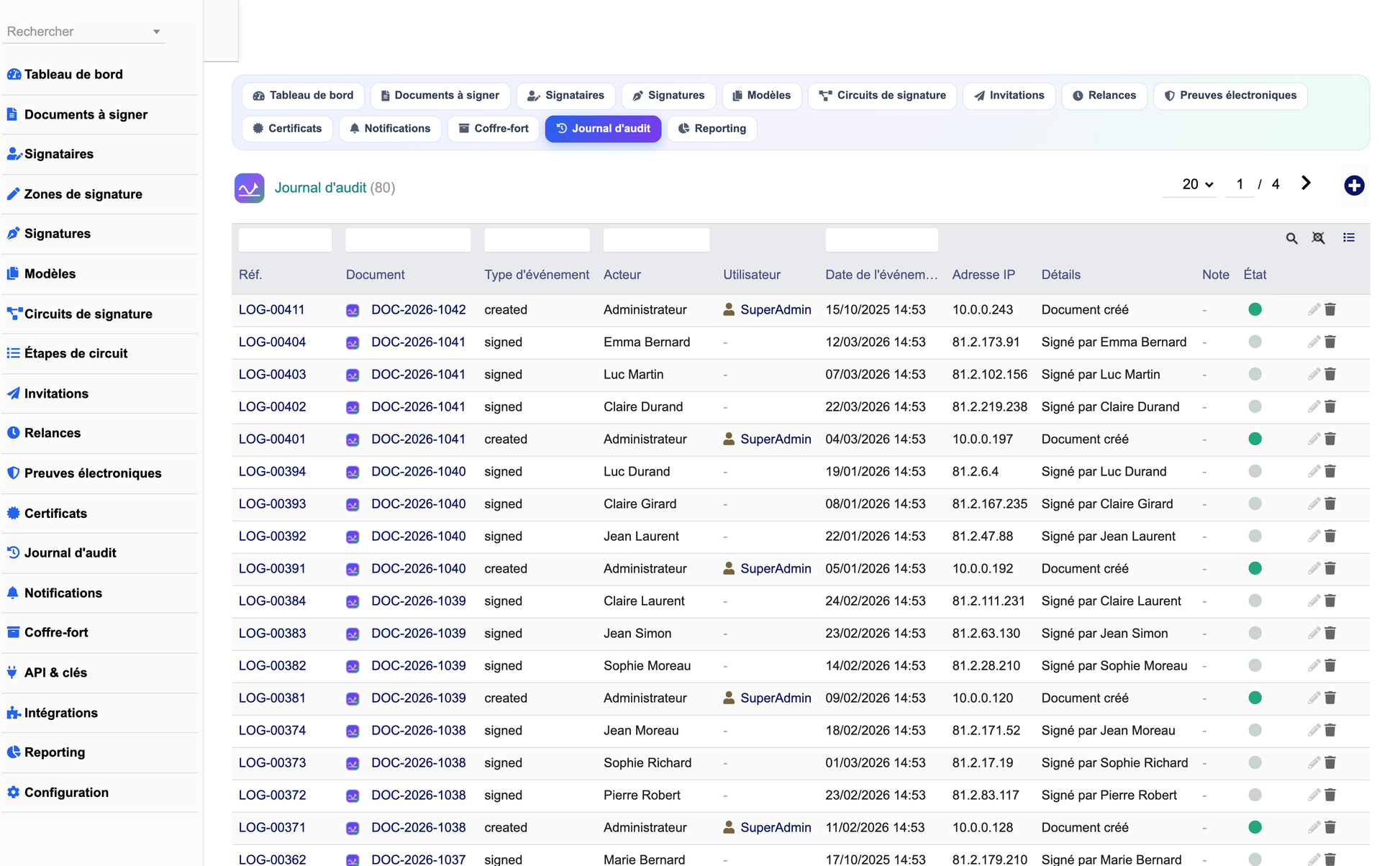Click the Zones de signature sidebar pen icon
1400x866 pixels.
14,193
